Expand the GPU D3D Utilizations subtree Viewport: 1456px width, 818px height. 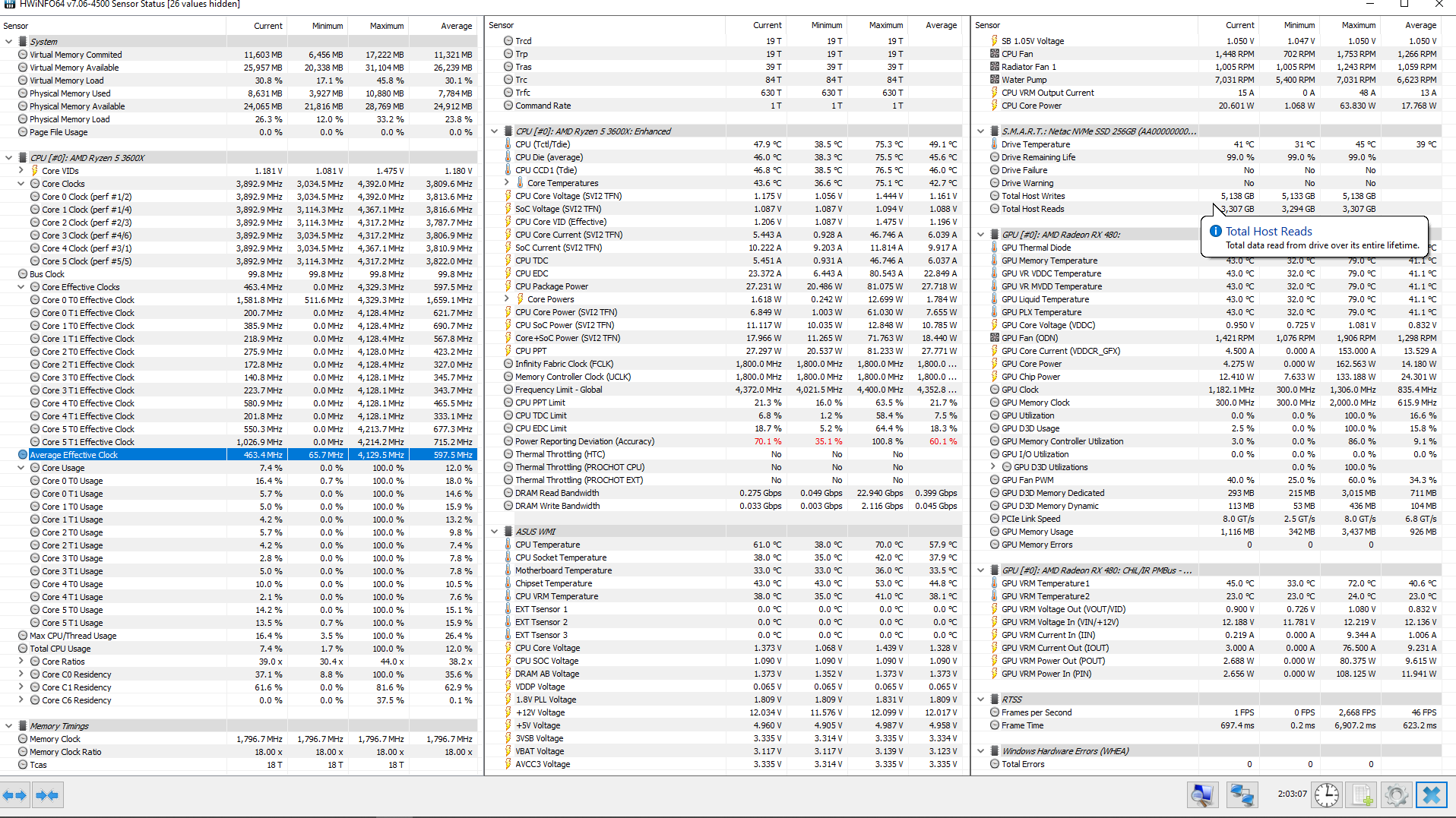(993, 467)
